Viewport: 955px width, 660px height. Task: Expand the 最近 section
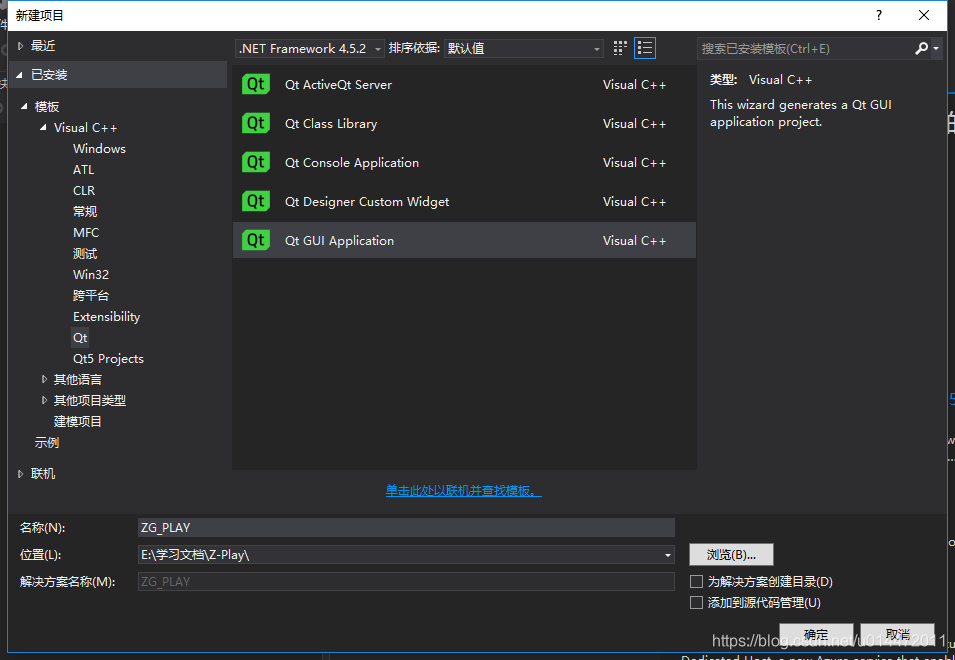pyautogui.click(x=21, y=46)
